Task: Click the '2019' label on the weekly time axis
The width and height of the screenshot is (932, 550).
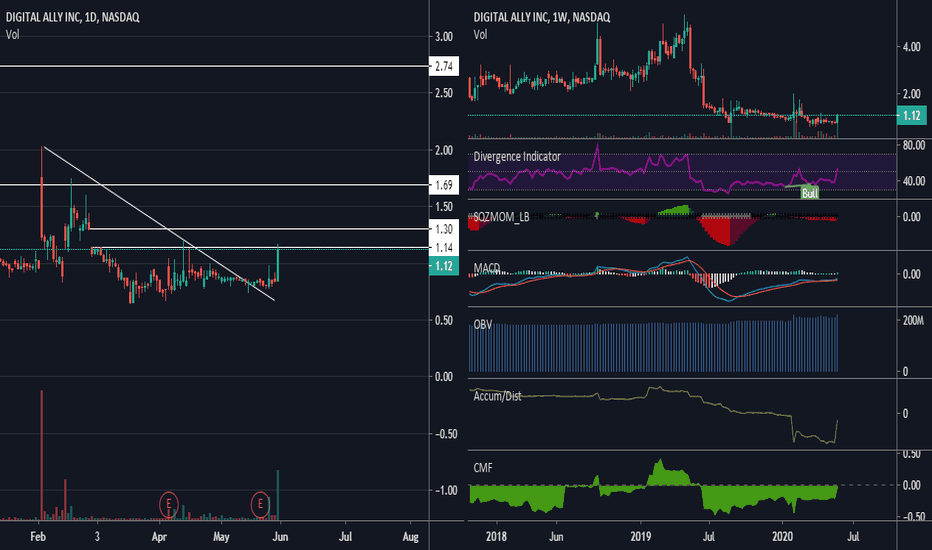Action: click(x=641, y=536)
